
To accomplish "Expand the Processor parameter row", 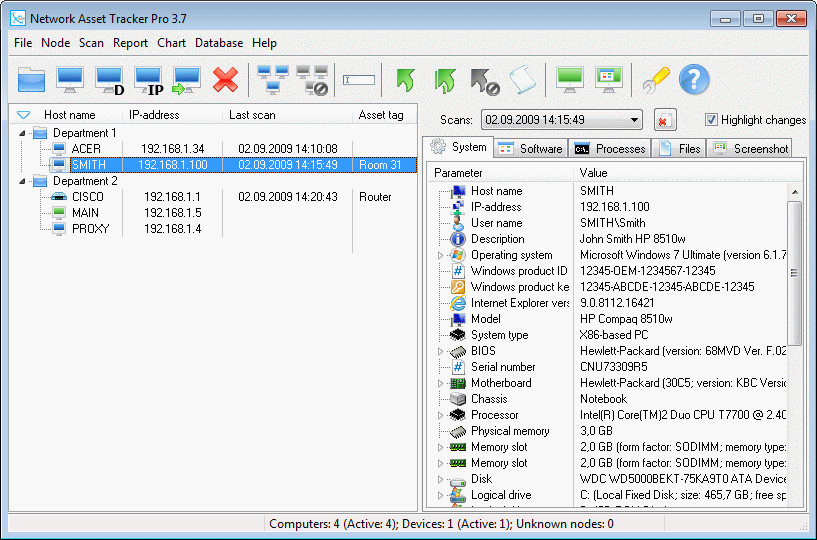I will coord(440,415).
